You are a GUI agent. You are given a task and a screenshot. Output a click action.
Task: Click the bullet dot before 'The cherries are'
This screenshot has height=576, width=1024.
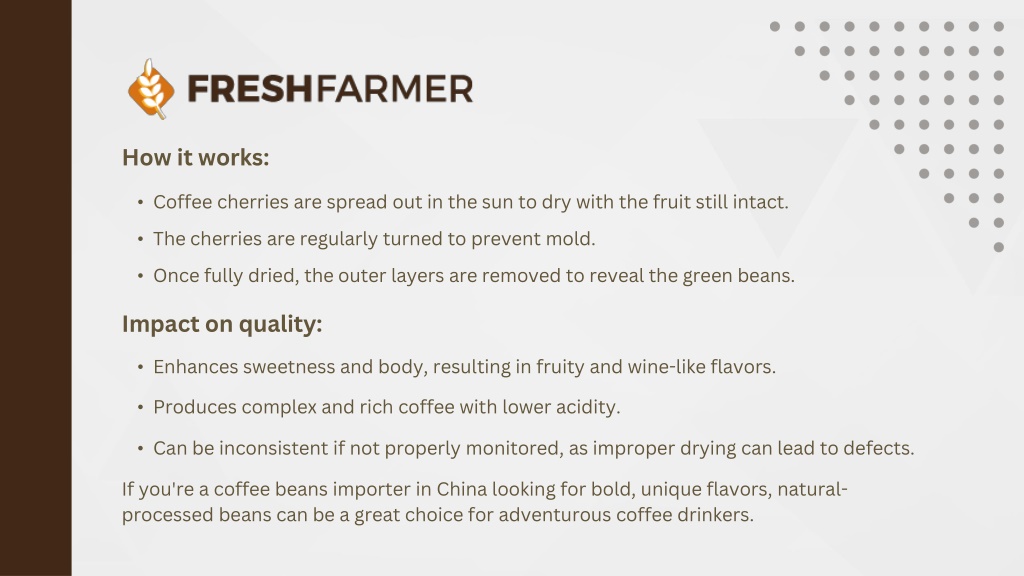click(140, 239)
